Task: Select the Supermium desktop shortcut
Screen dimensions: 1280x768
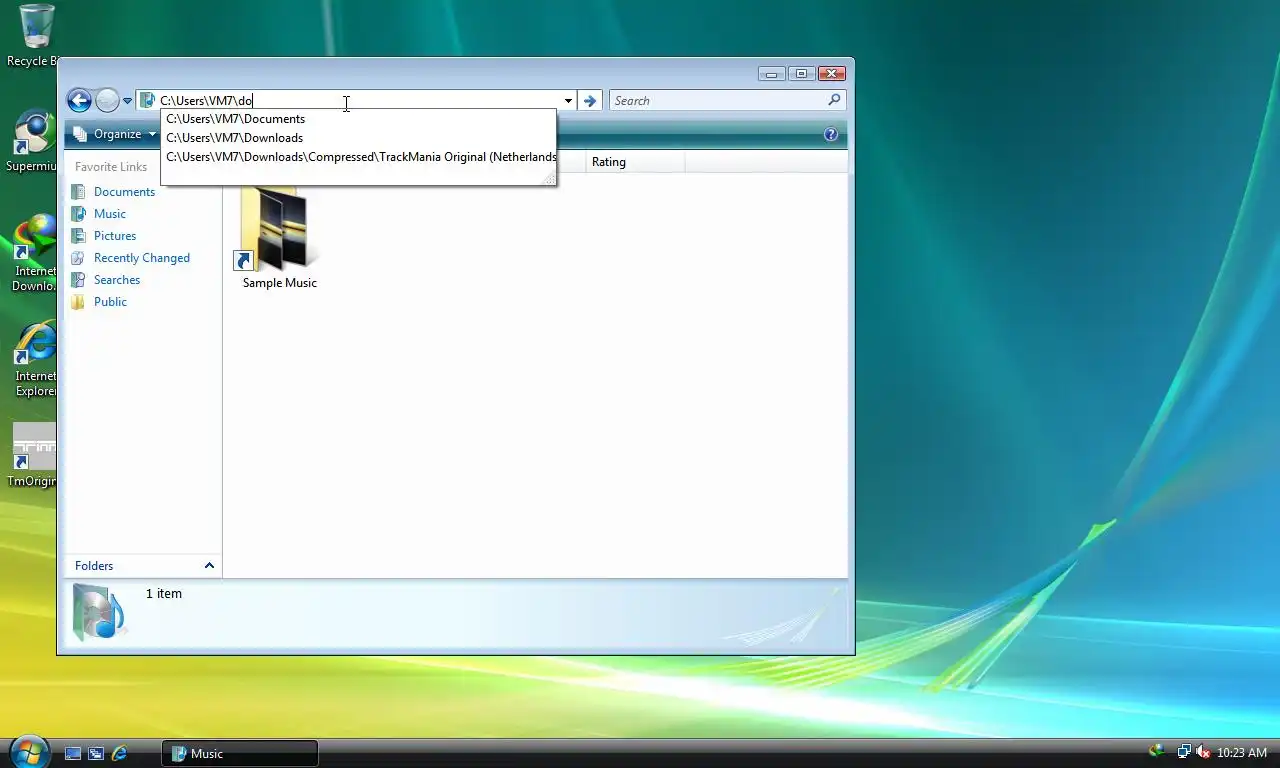Action: click(x=33, y=141)
